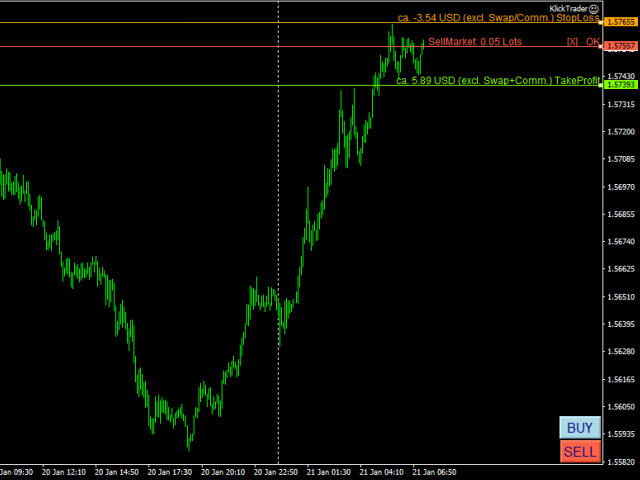Select the entry price tag 1.57557
The height and width of the screenshot is (480, 640).
click(621, 46)
